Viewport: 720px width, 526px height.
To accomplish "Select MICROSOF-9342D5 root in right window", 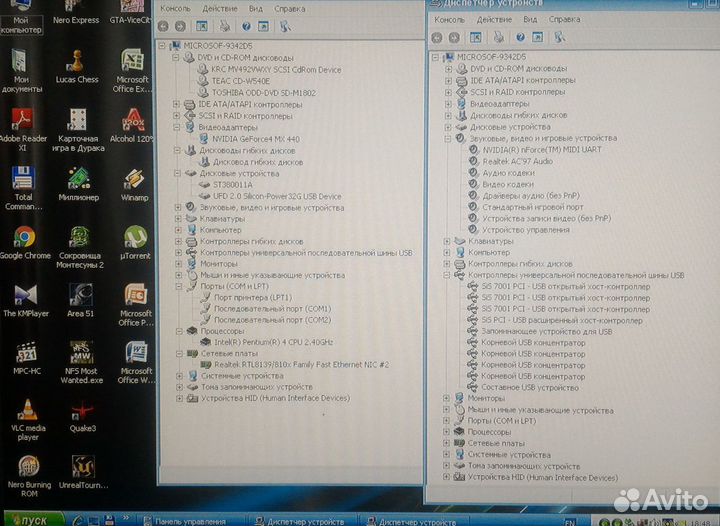I will (491, 57).
